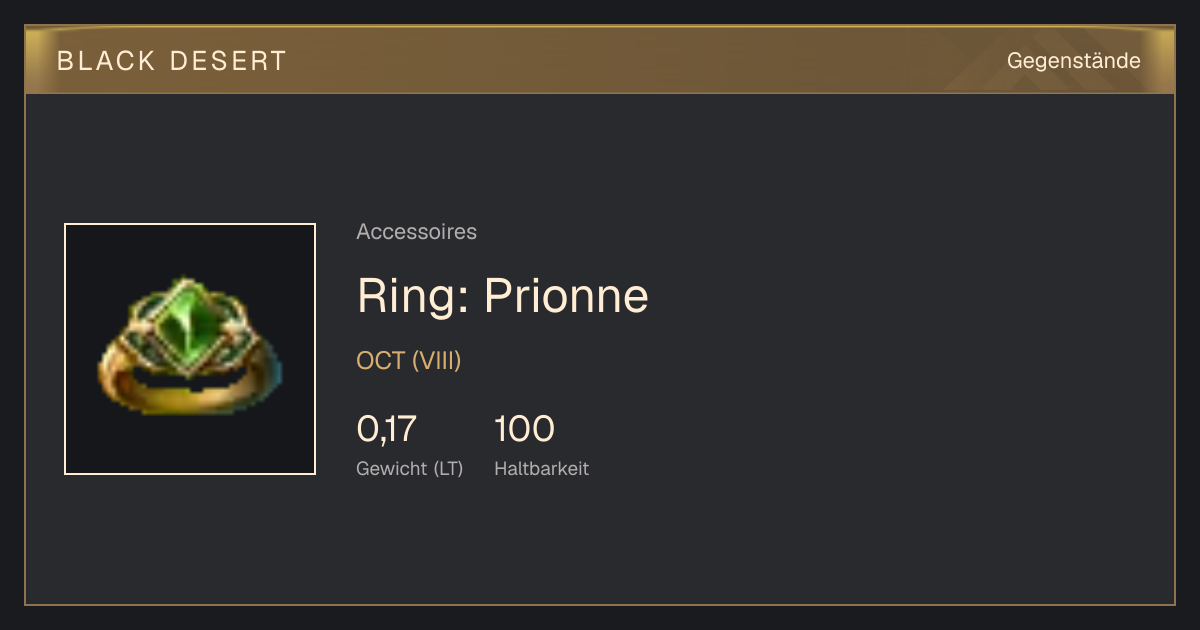Open the Gegenstände section link

(x=1073, y=61)
